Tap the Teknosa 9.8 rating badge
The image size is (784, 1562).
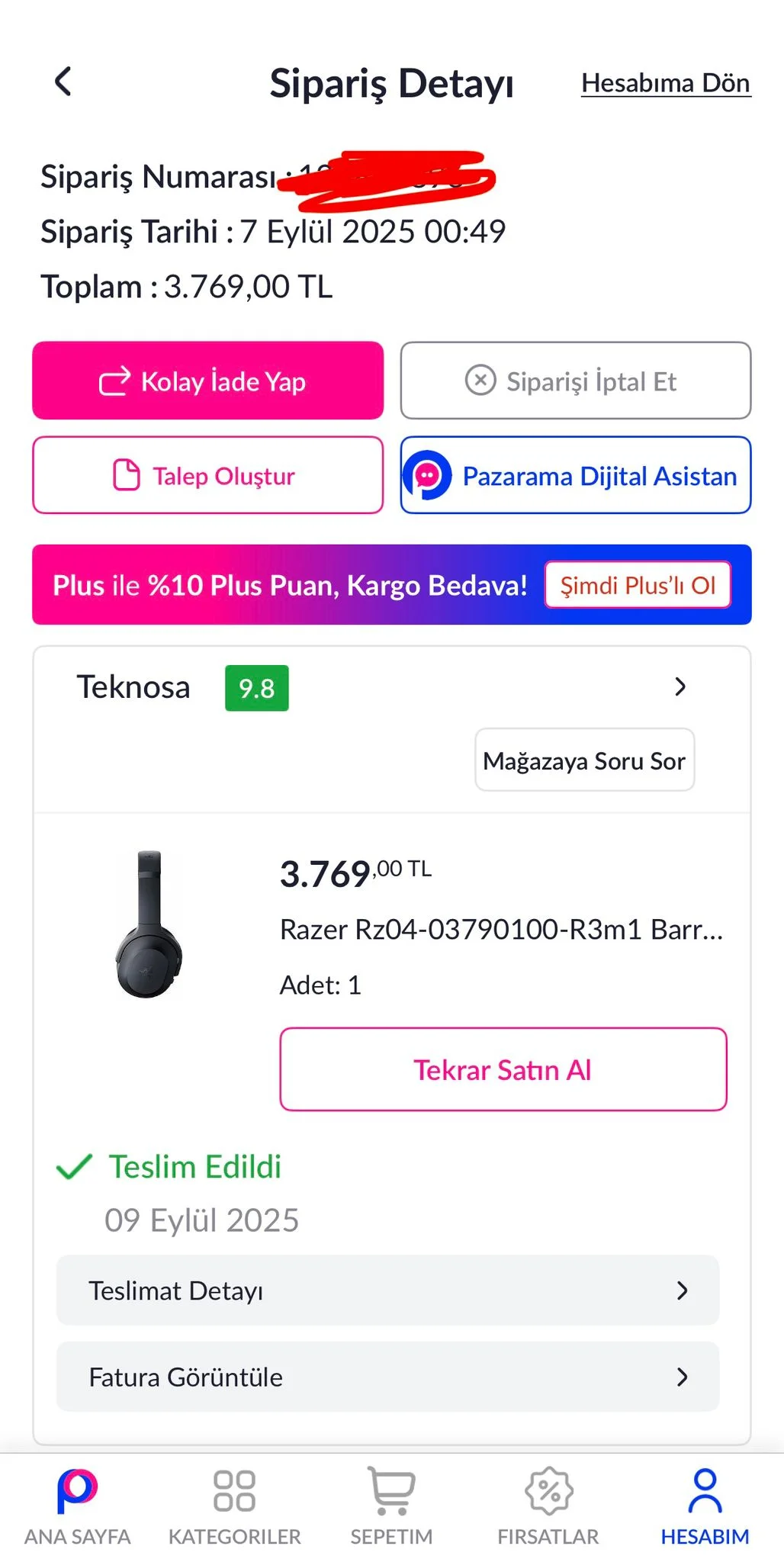pyautogui.click(x=256, y=688)
